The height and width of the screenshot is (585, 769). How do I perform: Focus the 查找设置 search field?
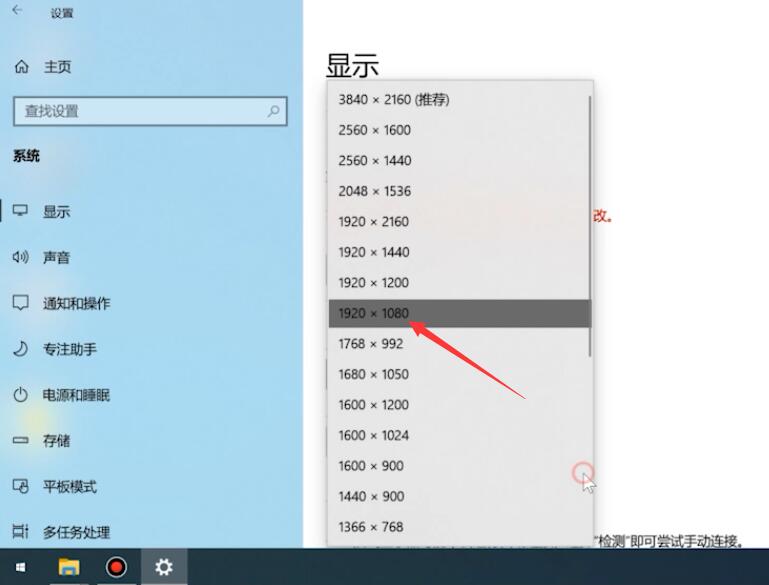[x=150, y=111]
